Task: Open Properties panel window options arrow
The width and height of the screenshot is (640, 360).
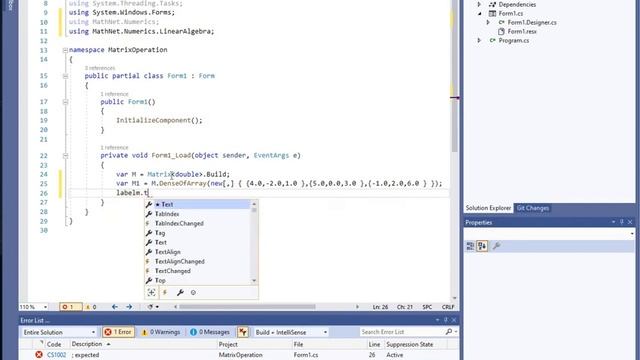Action: click(x=613, y=222)
